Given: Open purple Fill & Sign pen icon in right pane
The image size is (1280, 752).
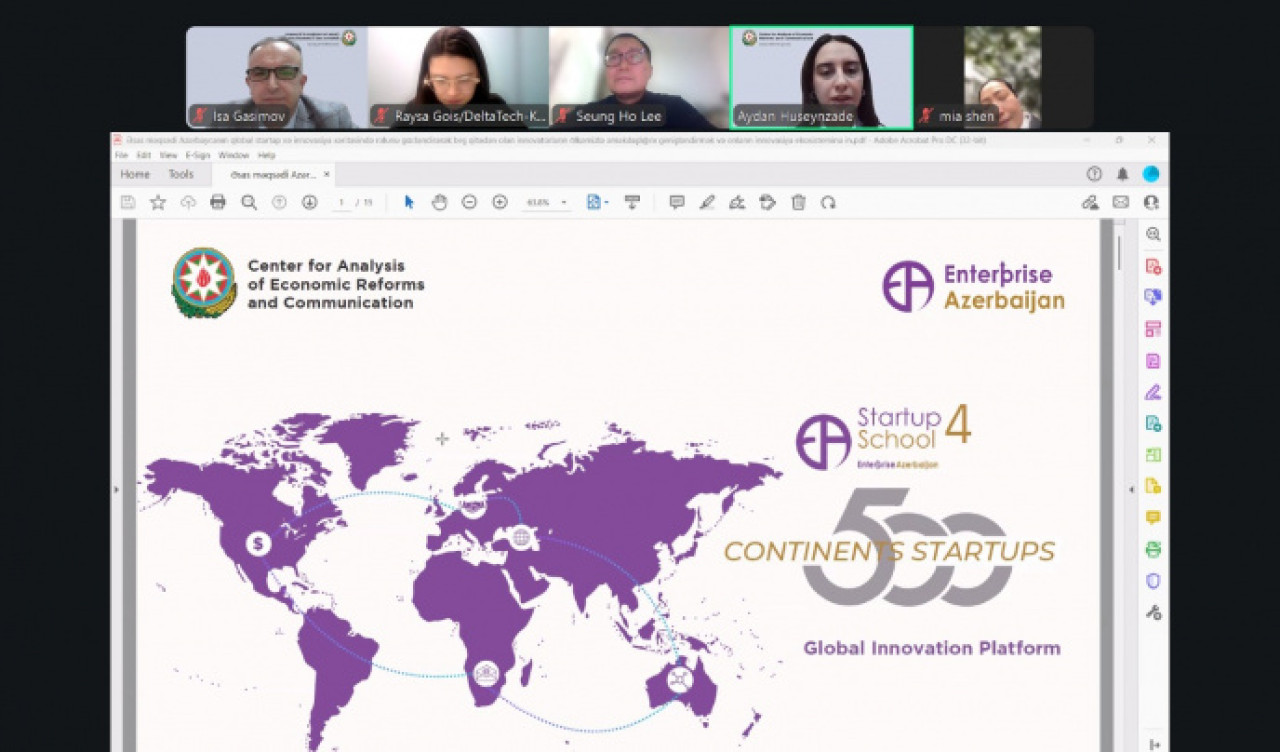Looking at the screenshot, I should tap(1153, 392).
